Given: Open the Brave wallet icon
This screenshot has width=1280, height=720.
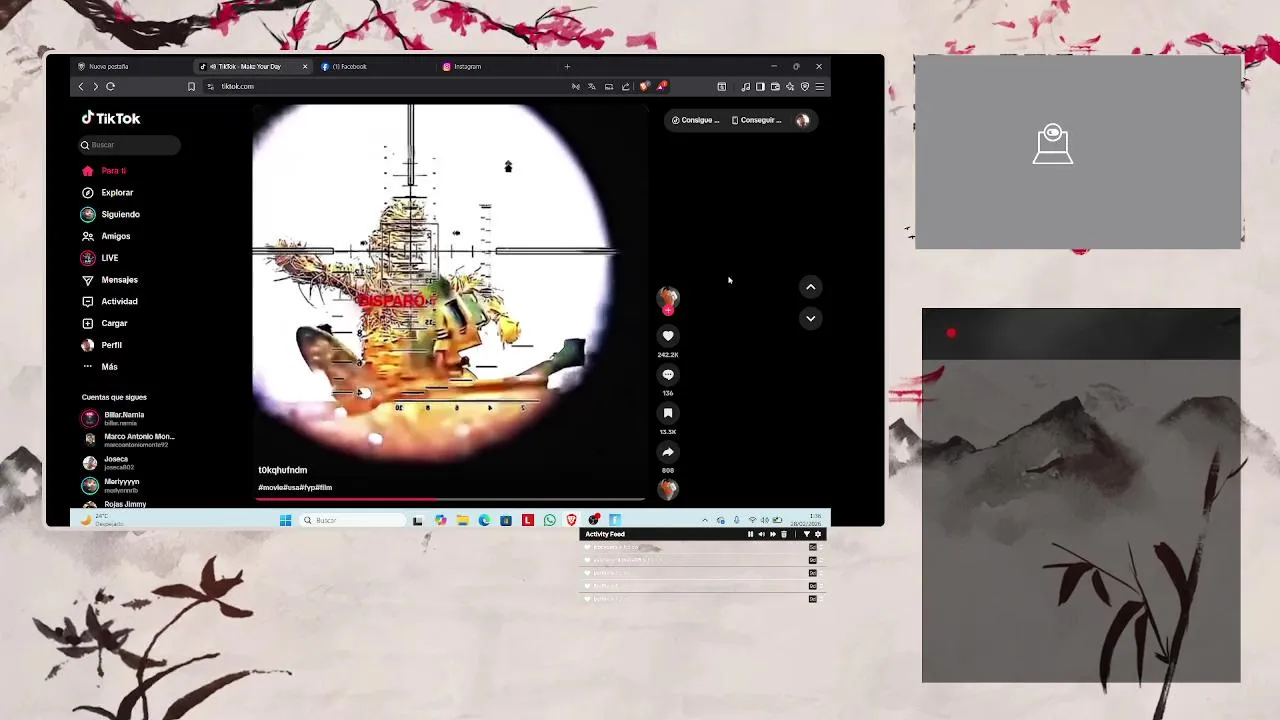Looking at the screenshot, I should (x=775, y=87).
